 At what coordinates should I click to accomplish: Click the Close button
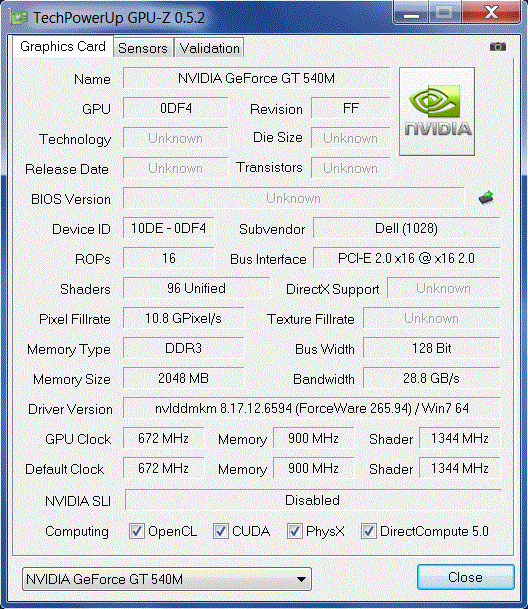(465, 577)
